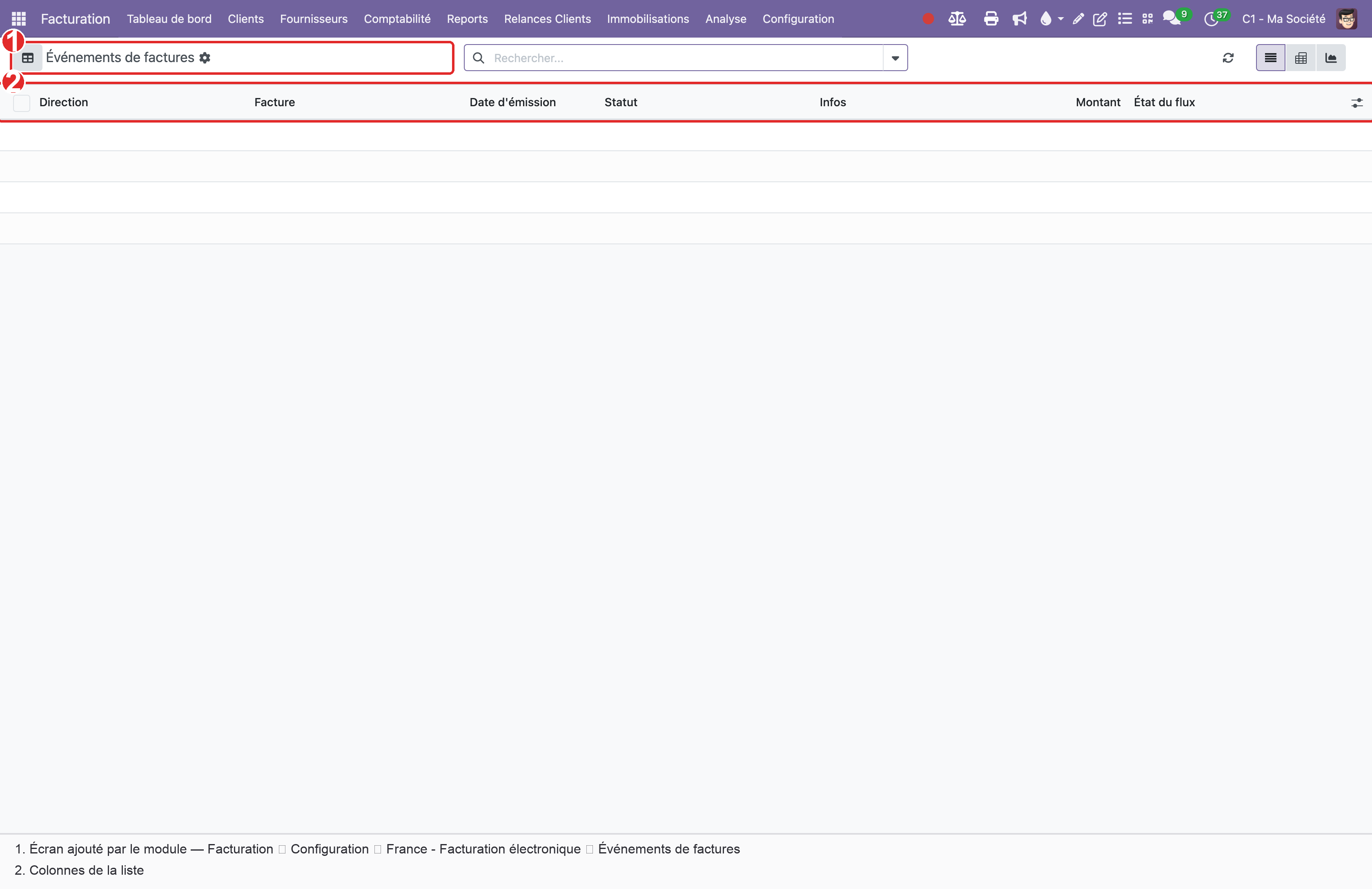This screenshot has width=1372, height=889.
Task: Click the Facturation app title
Action: click(x=75, y=19)
